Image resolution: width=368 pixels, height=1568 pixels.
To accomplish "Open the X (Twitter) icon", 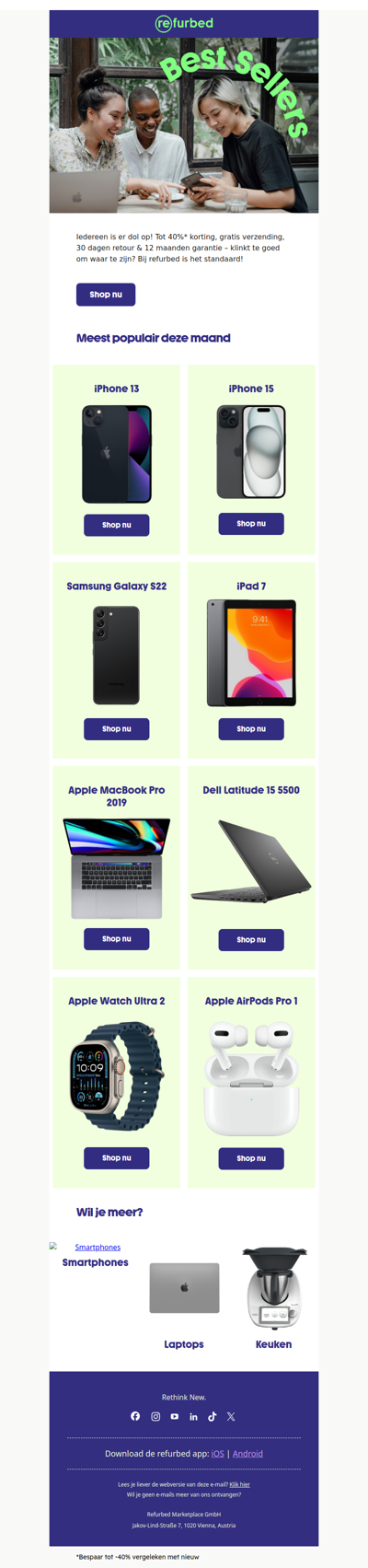I will click(x=231, y=1416).
